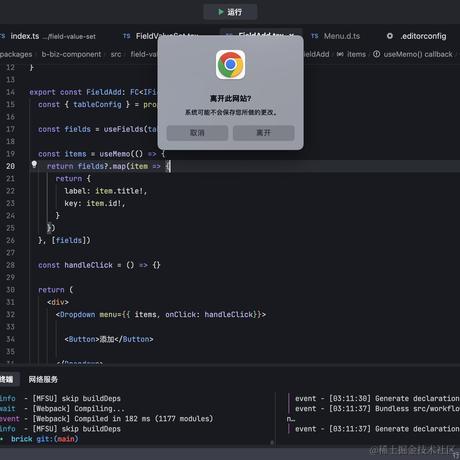Open the .editorconfig tab
The image size is (460, 460).
coord(423,36)
